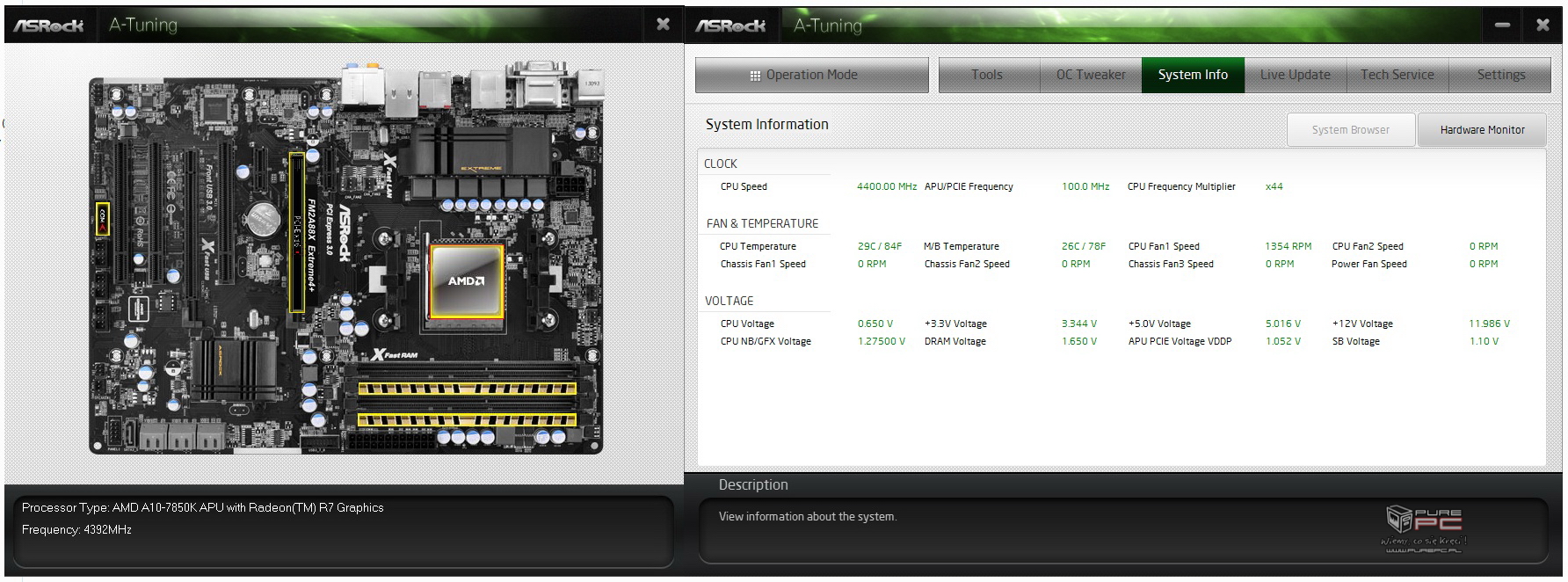Click the M/B Temperature label
Viewport: 1568px width, 582px height.
[x=962, y=246]
